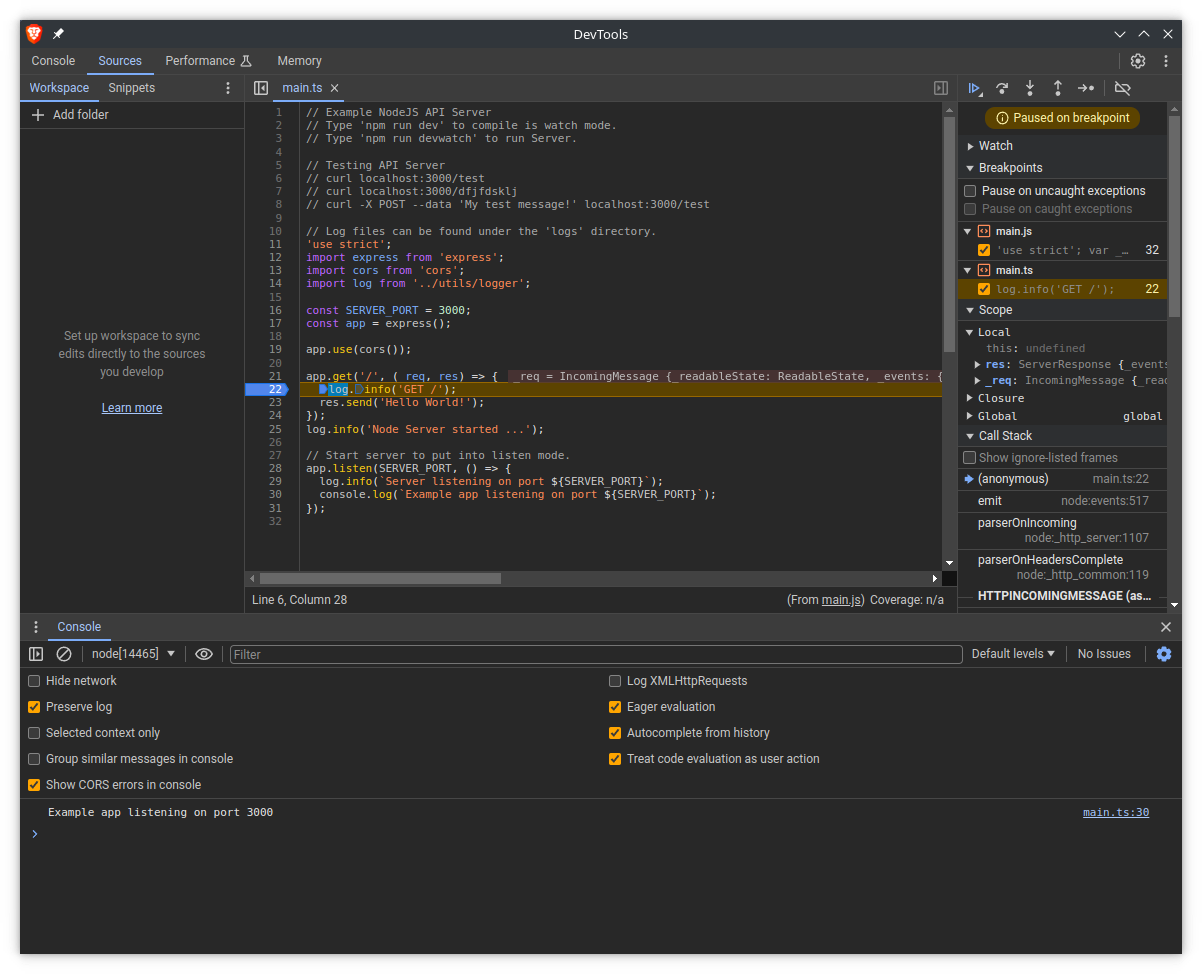The height and width of the screenshot is (974, 1202).
Task: Step over next function call
Action: tap(1002, 88)
